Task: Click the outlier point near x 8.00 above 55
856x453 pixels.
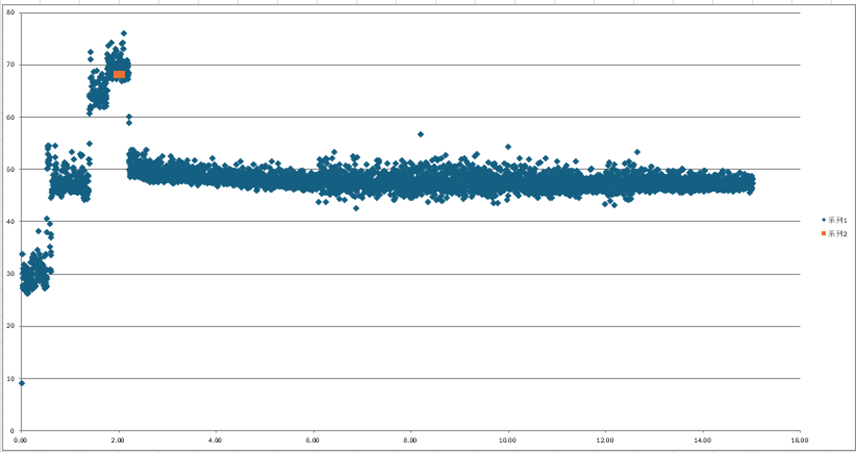Action: [x=420, y=134]
